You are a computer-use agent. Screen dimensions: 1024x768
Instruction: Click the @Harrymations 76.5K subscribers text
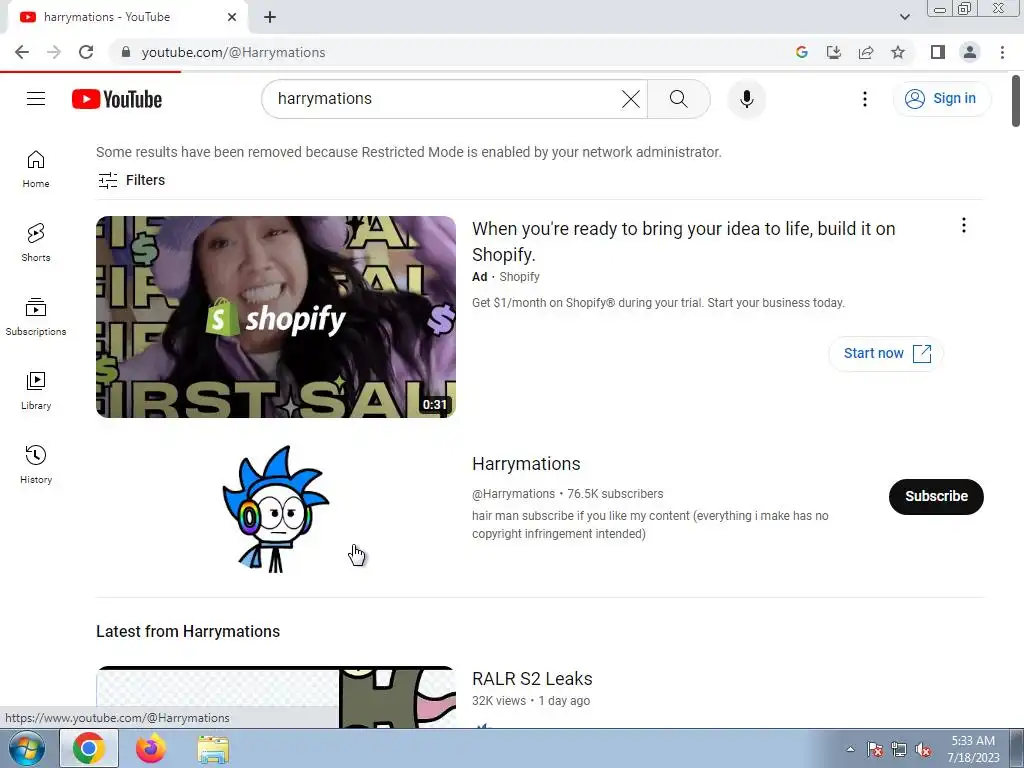pyautogui.click(x=568, y=494)
